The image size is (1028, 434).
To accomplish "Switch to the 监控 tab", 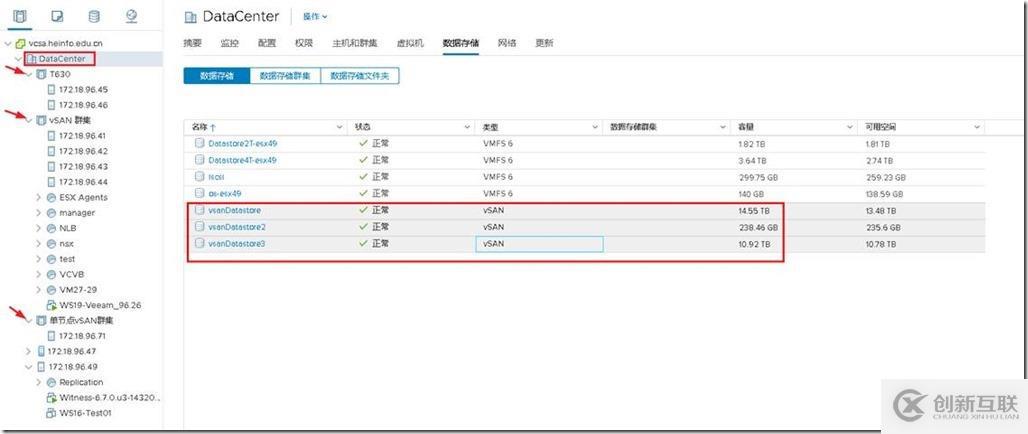I will pyautogui.click(x=230, y=43).
